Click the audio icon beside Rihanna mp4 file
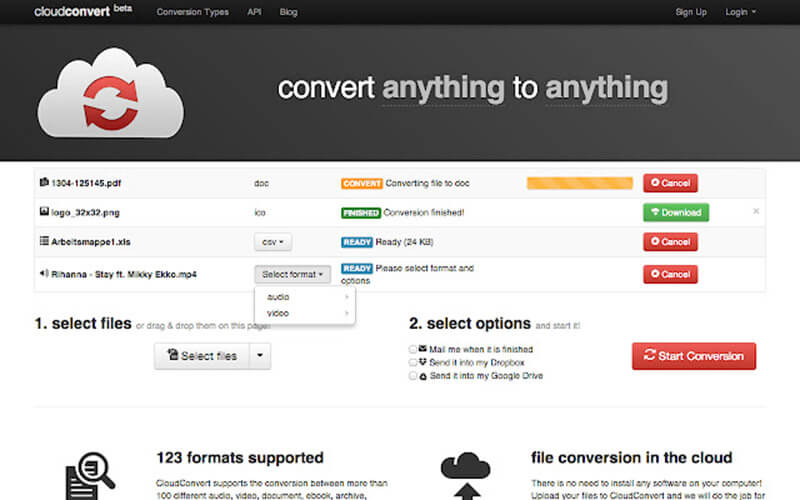800x500 pixels. (43, 273)
